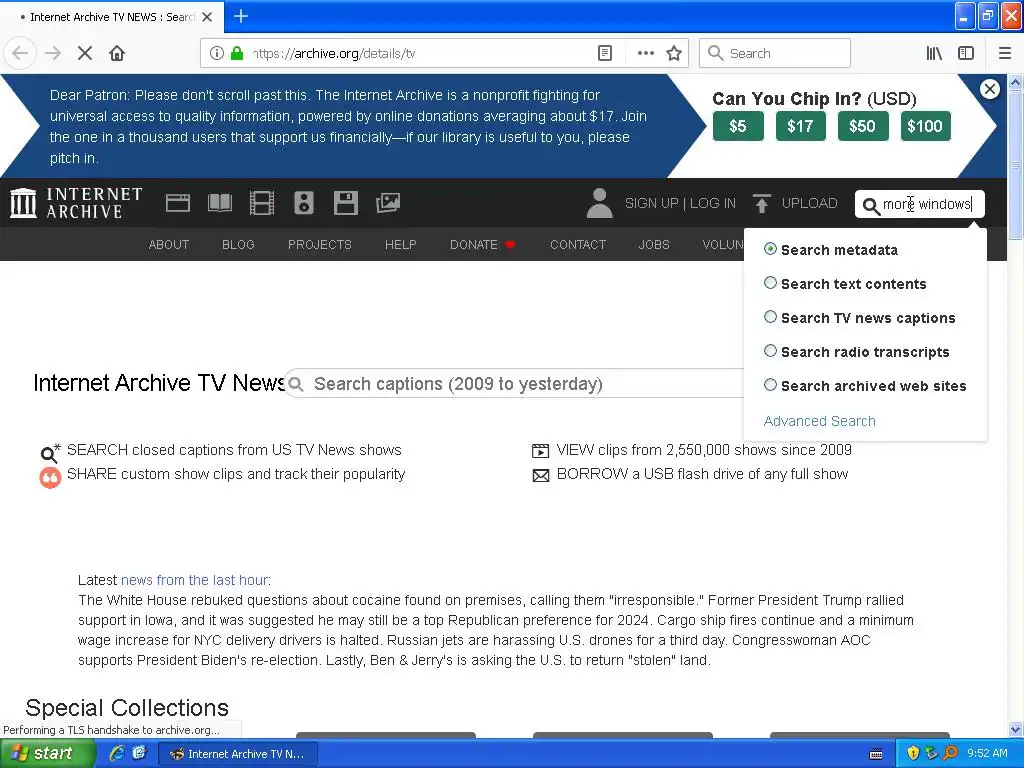
Task: Click the UPLOAD link text
Action: coord(809,203)
